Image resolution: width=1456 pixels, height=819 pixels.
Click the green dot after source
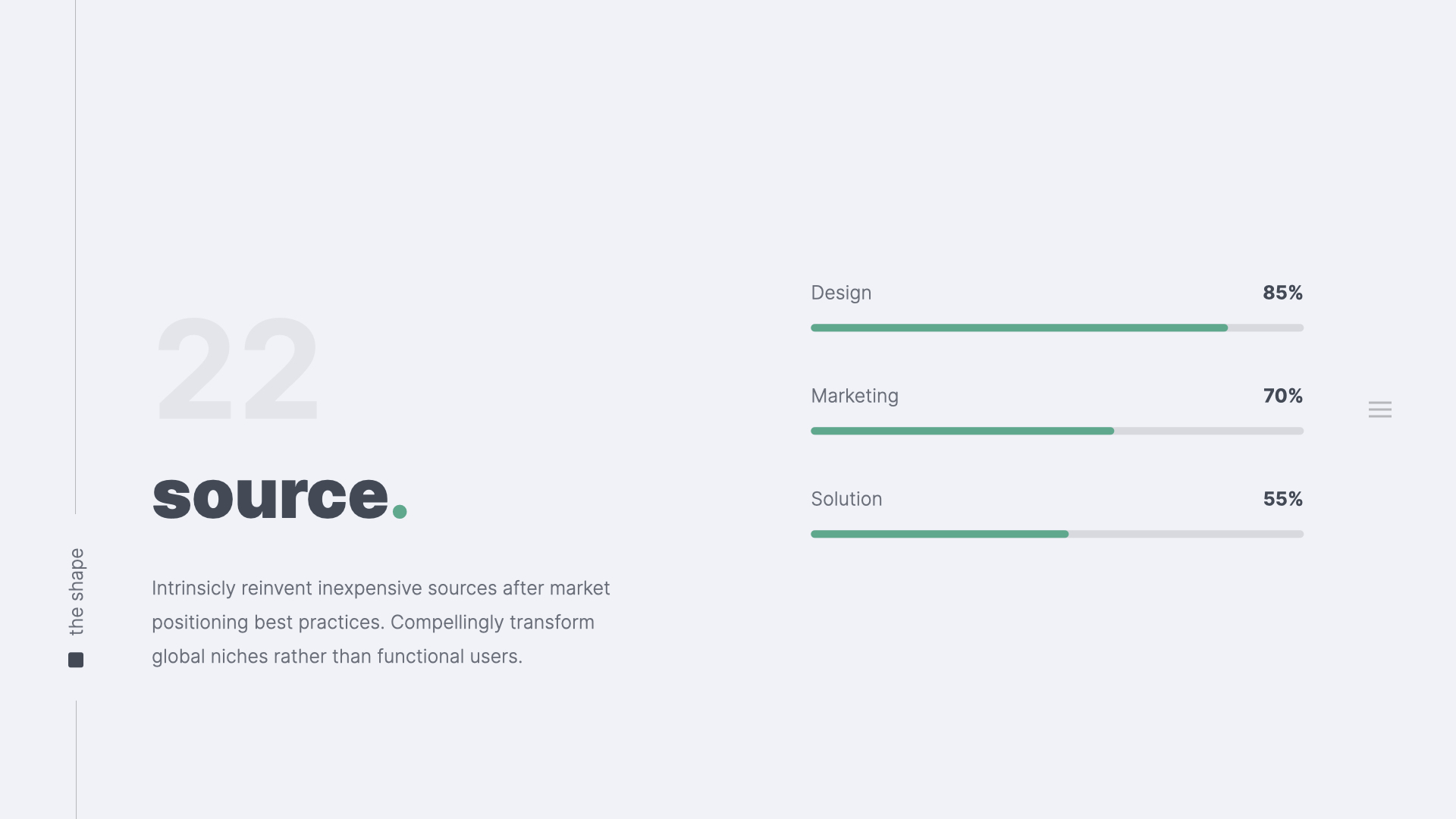400,512
